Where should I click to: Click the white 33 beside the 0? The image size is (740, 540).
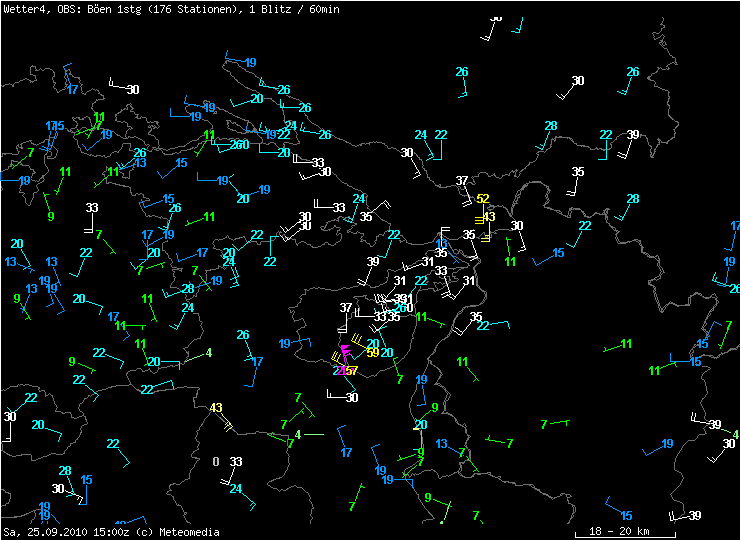[236, 461]
